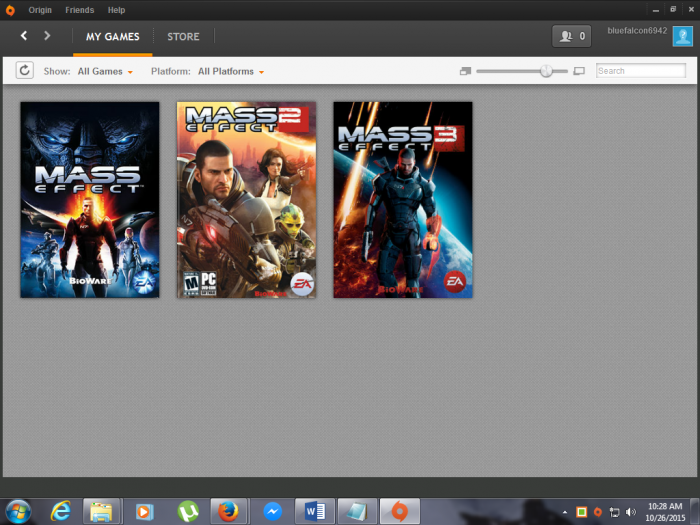Screen dimensions: 700x525
Task: Expand the All Platforms dropdown
Action: click(x=231, y=72)
